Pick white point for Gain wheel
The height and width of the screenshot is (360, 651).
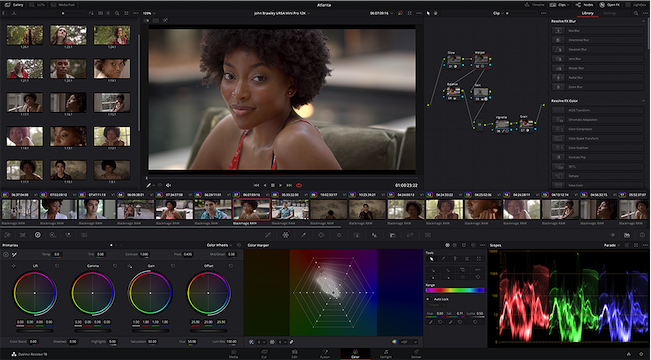click(130, 266)
